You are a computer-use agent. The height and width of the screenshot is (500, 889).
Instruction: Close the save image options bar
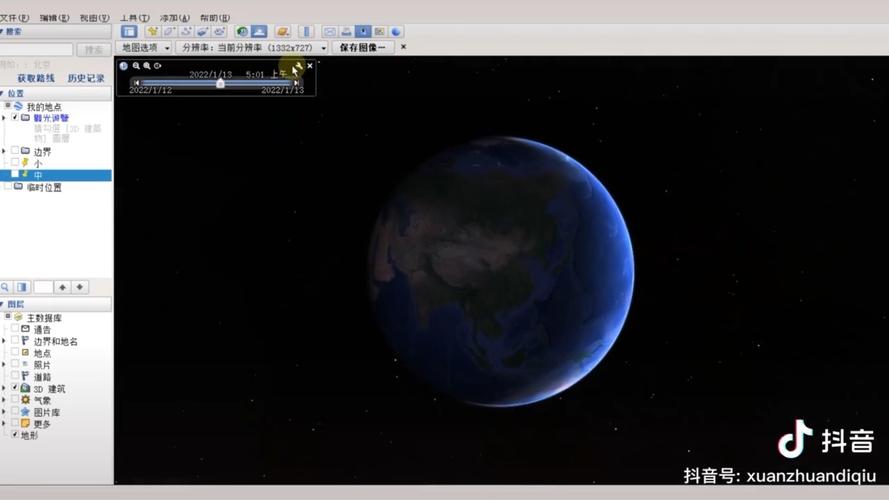(x=403, y=47)
